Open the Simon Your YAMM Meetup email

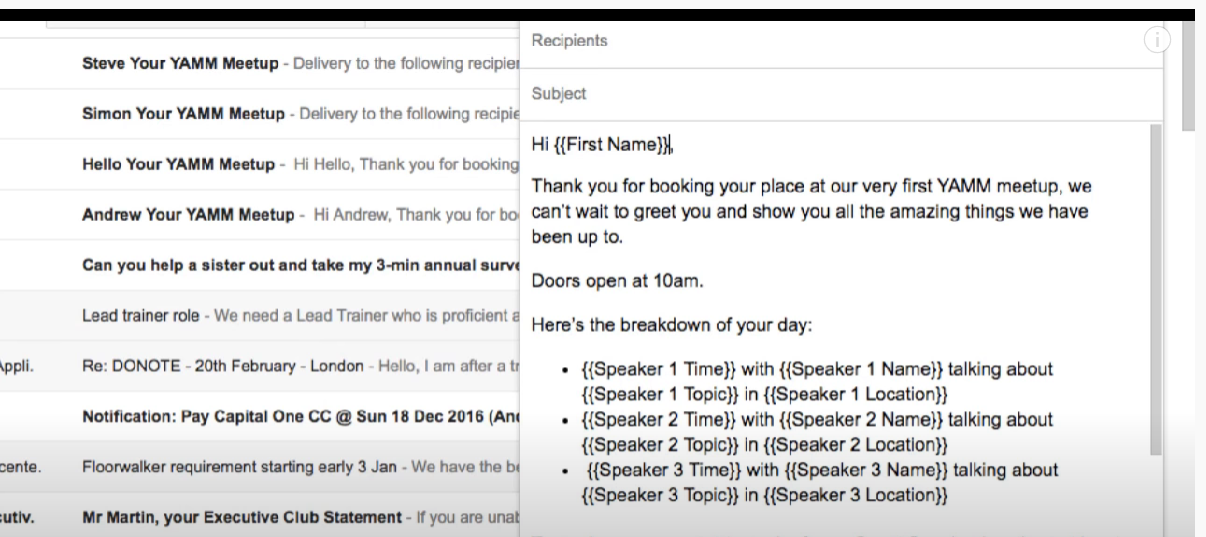tap(300, 114)
